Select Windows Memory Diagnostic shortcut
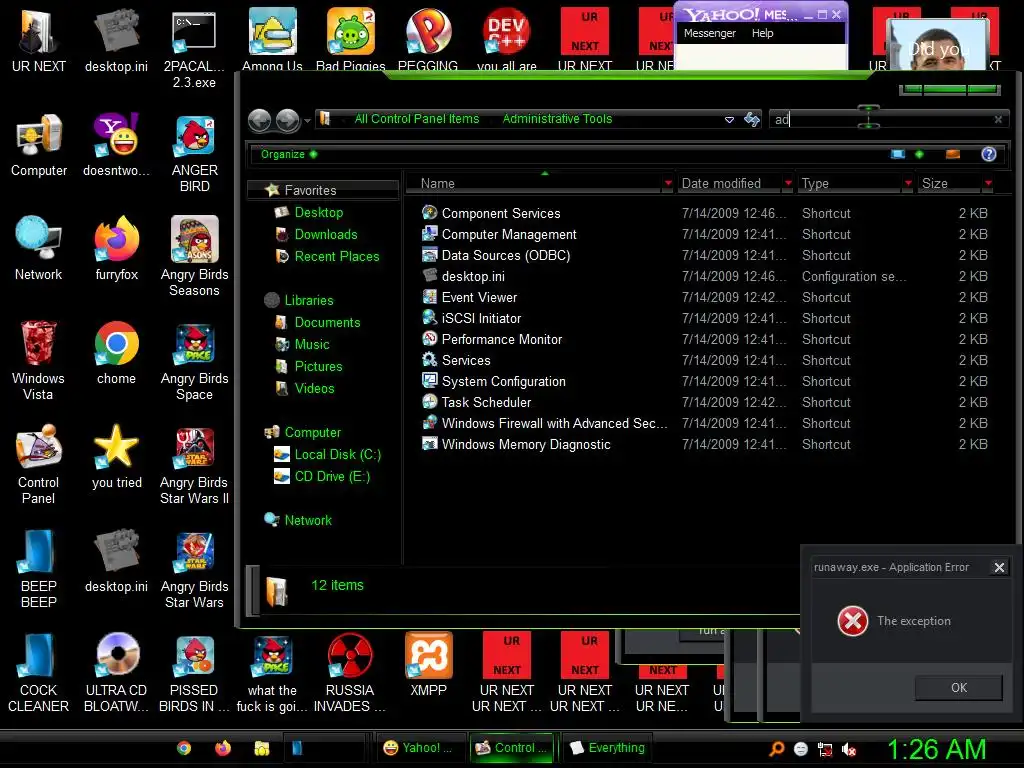This screenshot has height=768, width=1024. coord(526,444)
